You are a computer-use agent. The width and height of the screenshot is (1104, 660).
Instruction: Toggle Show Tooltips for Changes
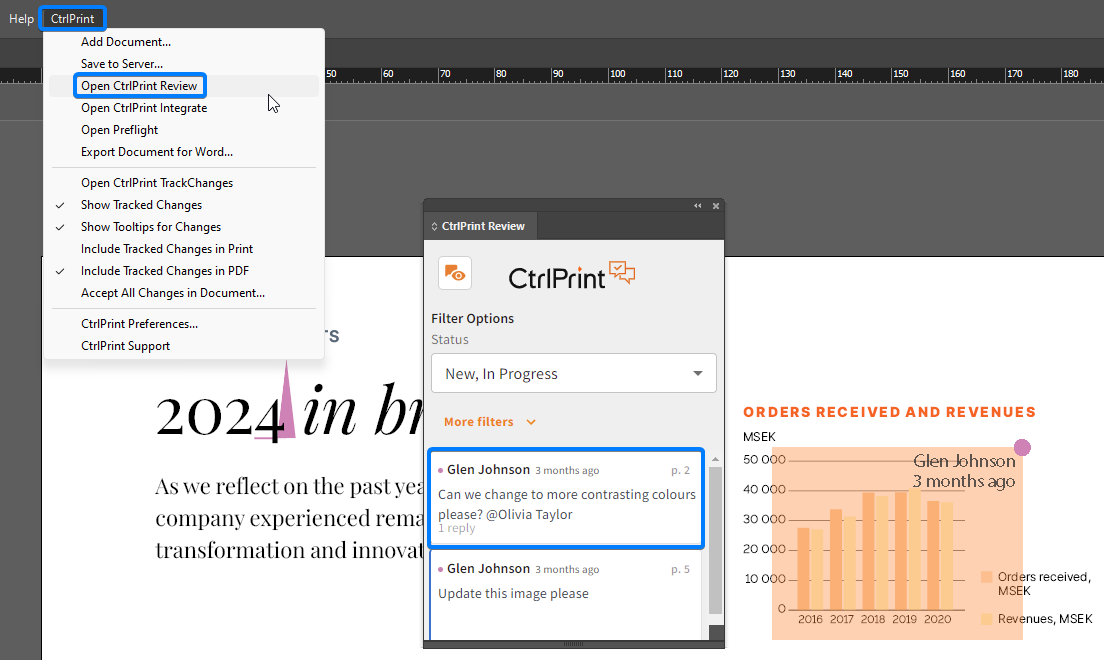(x=183, y=227)
